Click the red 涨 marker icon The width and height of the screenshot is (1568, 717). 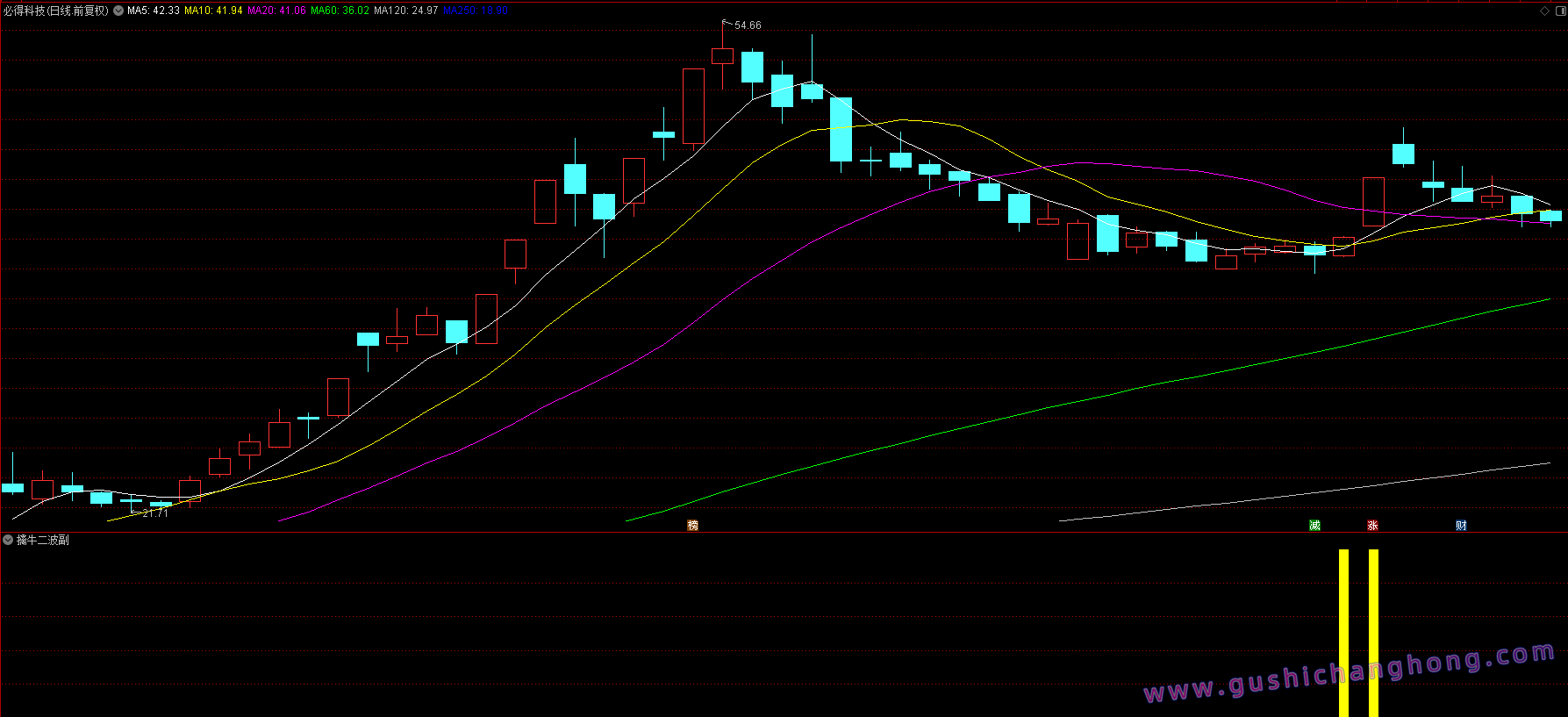pos(1372,526)
